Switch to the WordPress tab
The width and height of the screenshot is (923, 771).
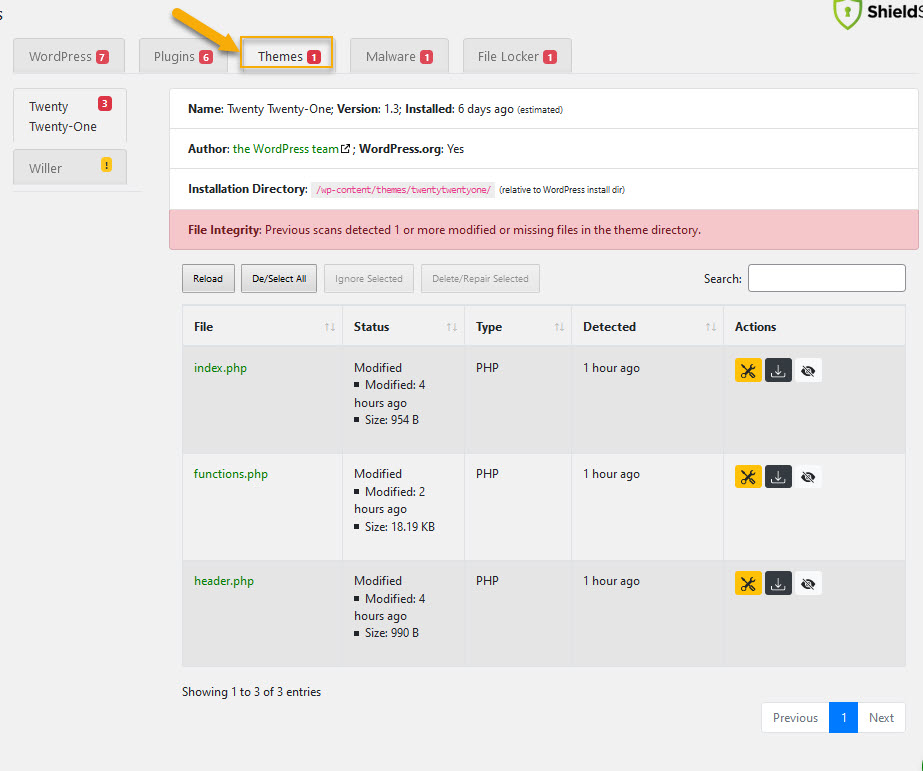(x=69, y=57)
